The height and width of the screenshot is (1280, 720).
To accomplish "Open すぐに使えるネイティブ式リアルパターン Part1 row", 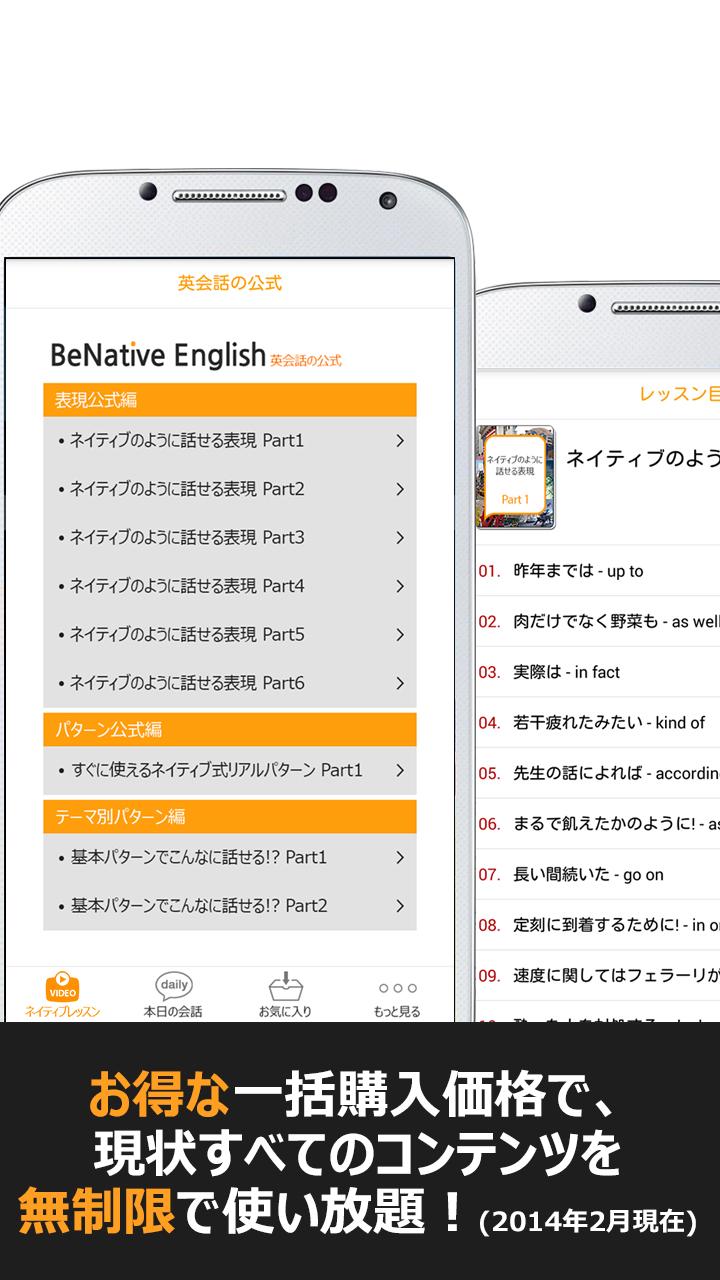I will [x=230, y=770].
